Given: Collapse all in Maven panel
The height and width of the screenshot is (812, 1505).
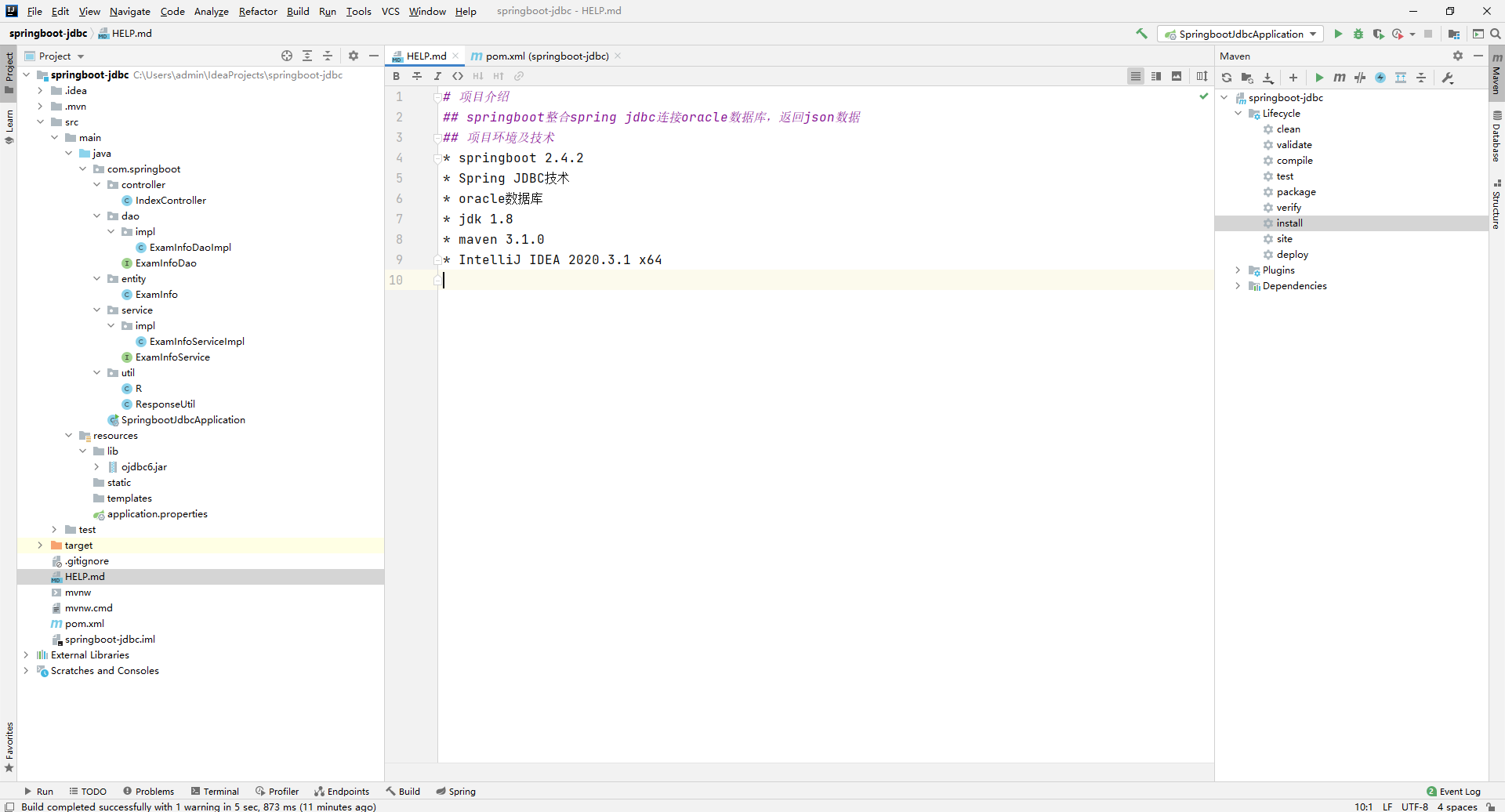Looking at the screenshot, I should (1421, 78).
